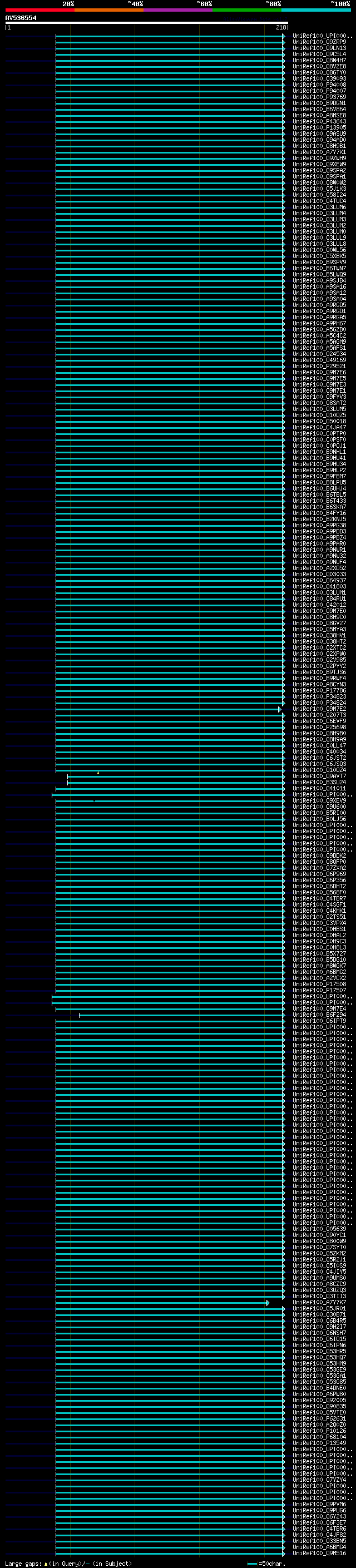The height and width of the screenshot is (1568, 356).
Task: Select hit label UniRef100_P10126
Action: point(319,1431)
